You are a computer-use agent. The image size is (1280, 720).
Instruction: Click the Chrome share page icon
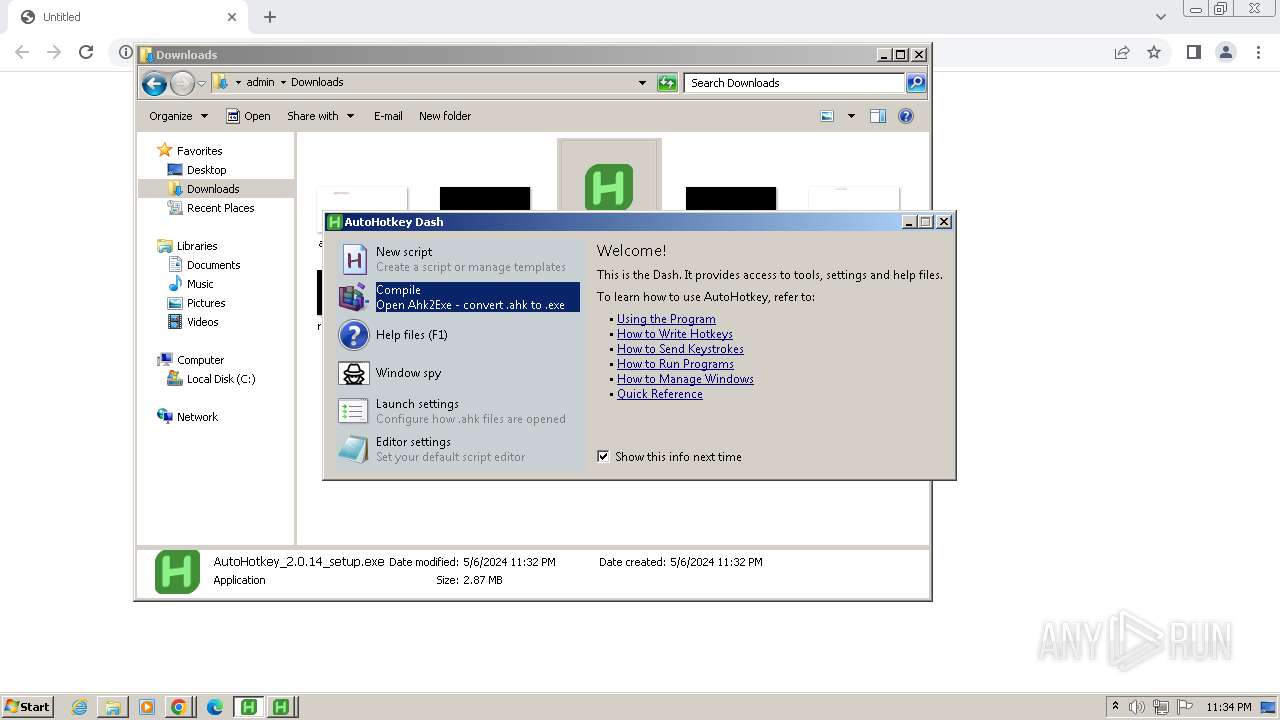[x=1122, y=52]
